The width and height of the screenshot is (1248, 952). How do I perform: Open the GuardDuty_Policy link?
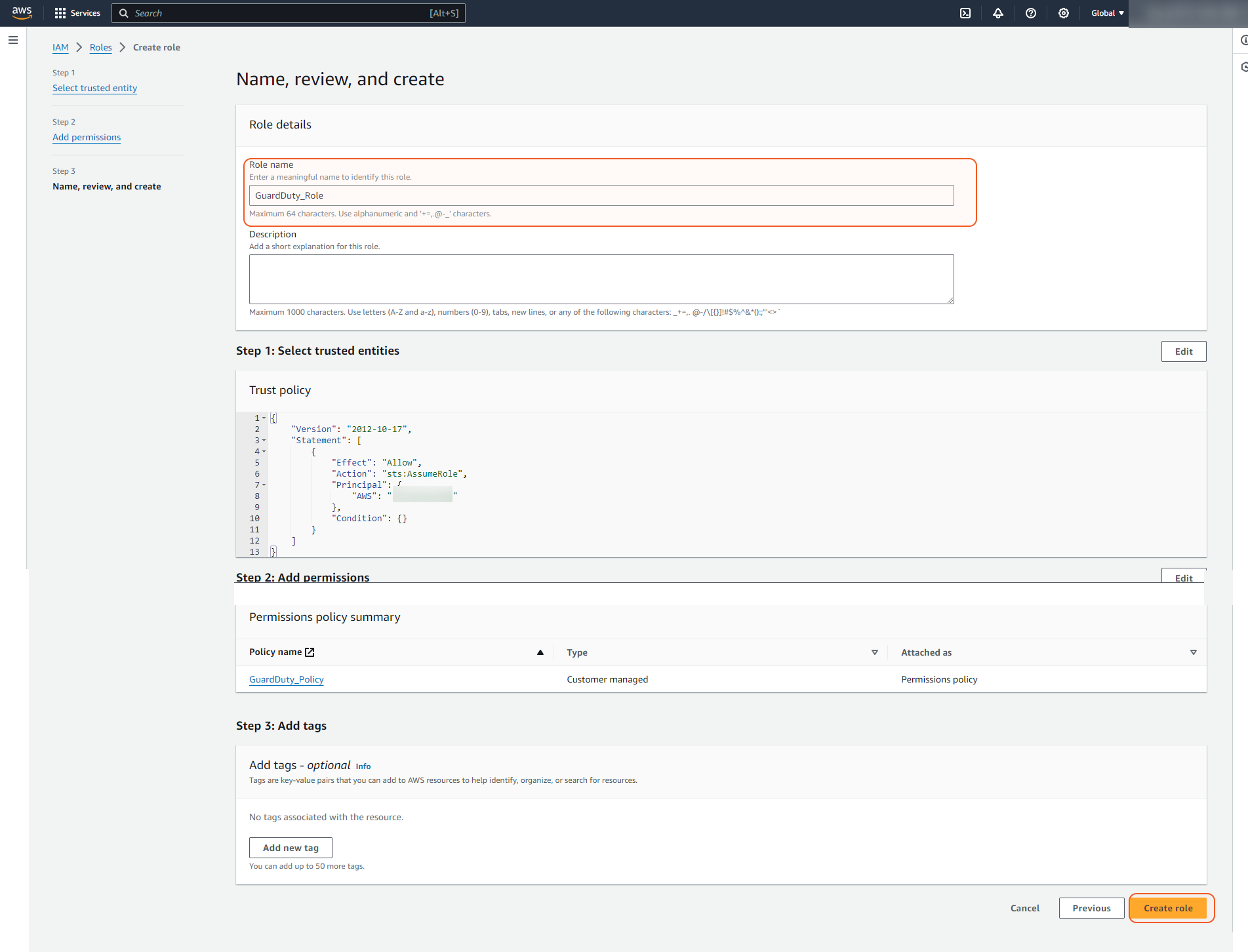pyautogui.click(x=286, y=679)
